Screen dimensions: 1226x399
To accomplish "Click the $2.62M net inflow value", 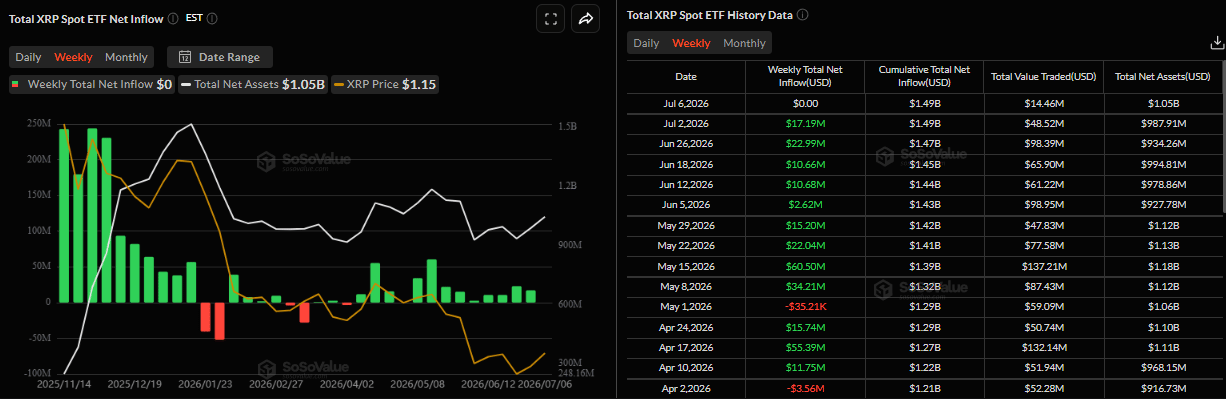I will click(x=805, y=205).
